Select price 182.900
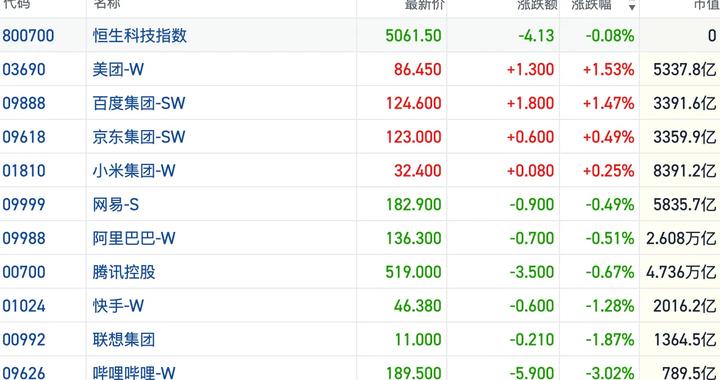 pos(413,204)
